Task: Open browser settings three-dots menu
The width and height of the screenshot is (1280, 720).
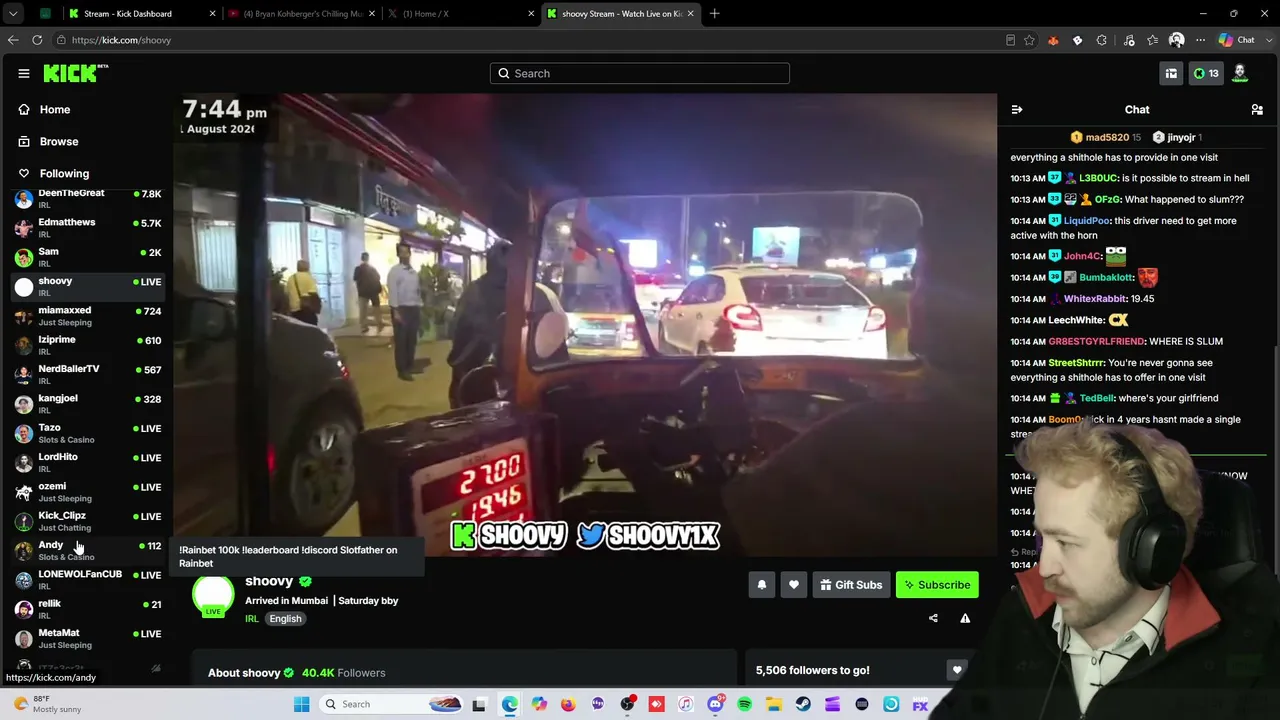Action: point(1200,40)
